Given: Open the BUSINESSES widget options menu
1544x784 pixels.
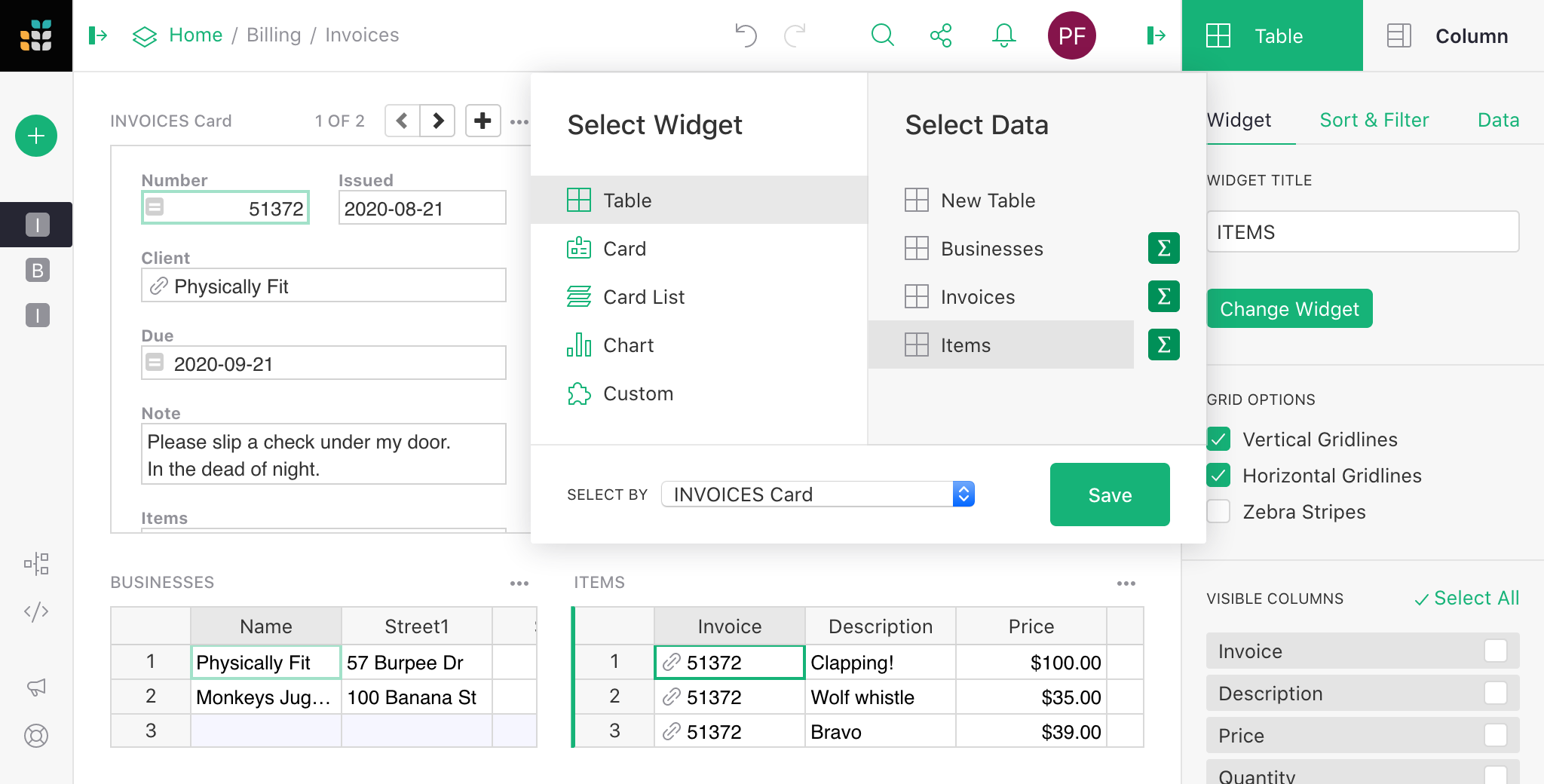Looking at the screenshot, I should (519, 583).
